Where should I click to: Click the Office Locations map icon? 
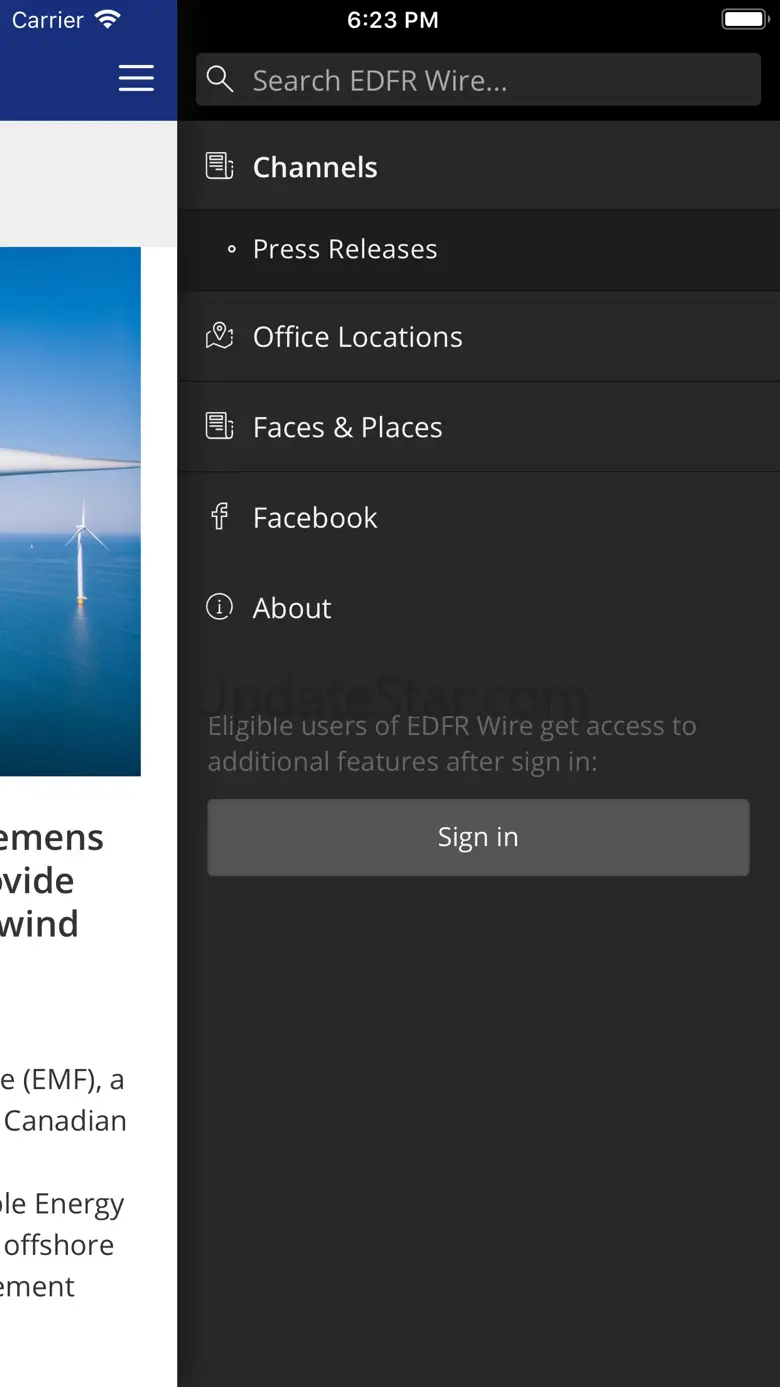[x=220, y=336]
